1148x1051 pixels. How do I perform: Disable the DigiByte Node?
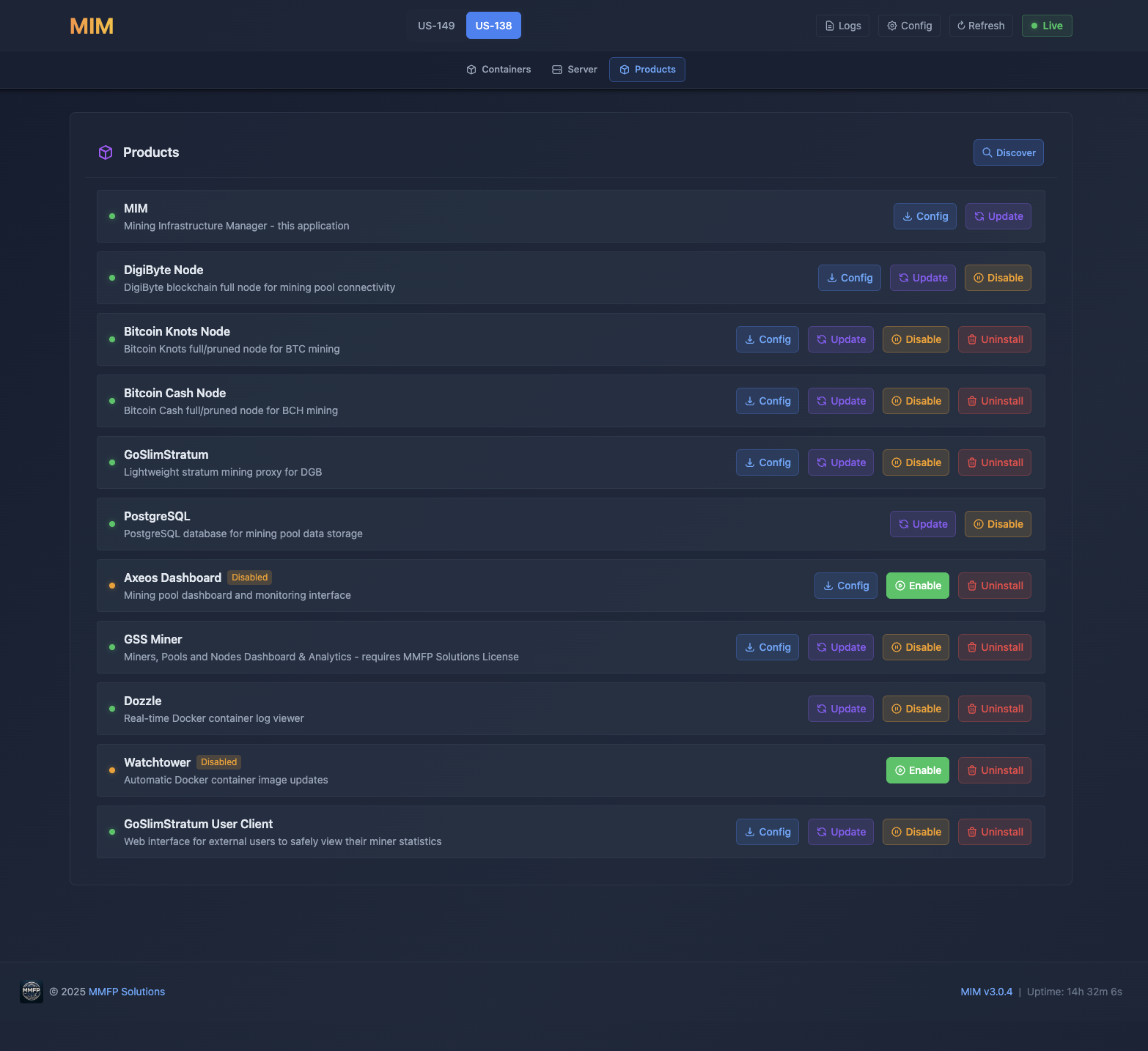pos(998,278)
